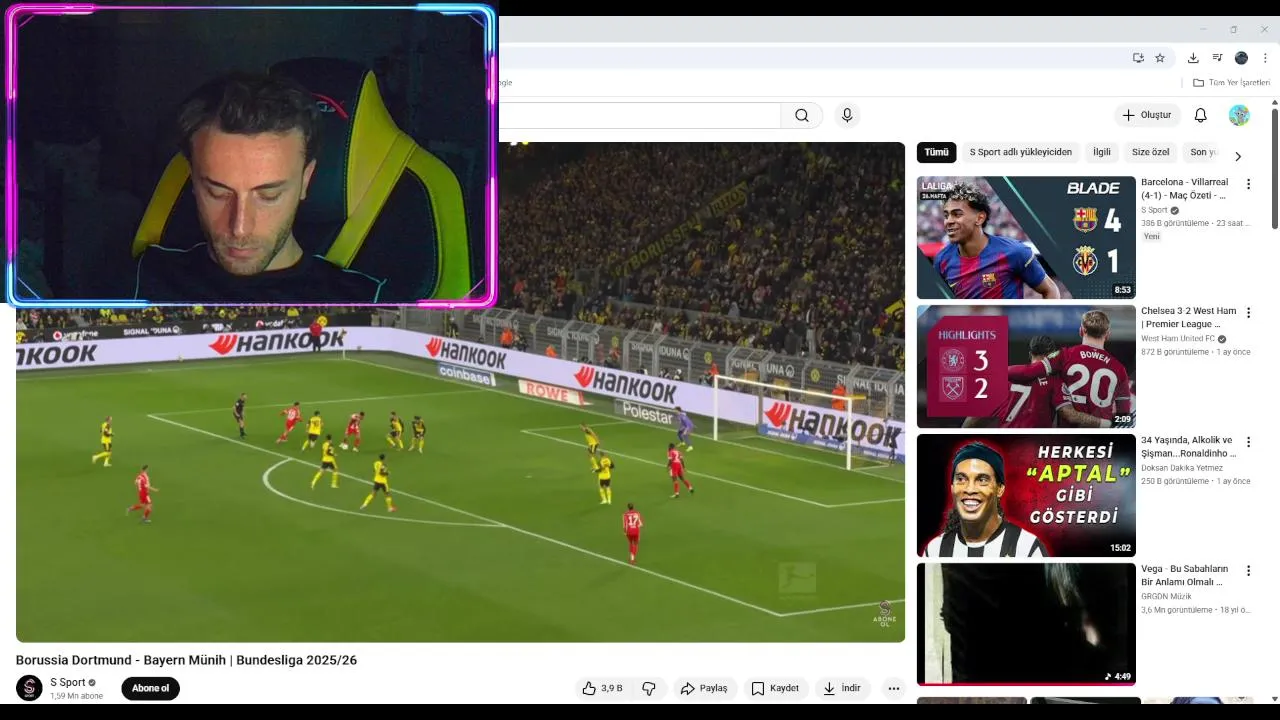Click the İndir download button
Screen dimensions: 1280x720
841,688
